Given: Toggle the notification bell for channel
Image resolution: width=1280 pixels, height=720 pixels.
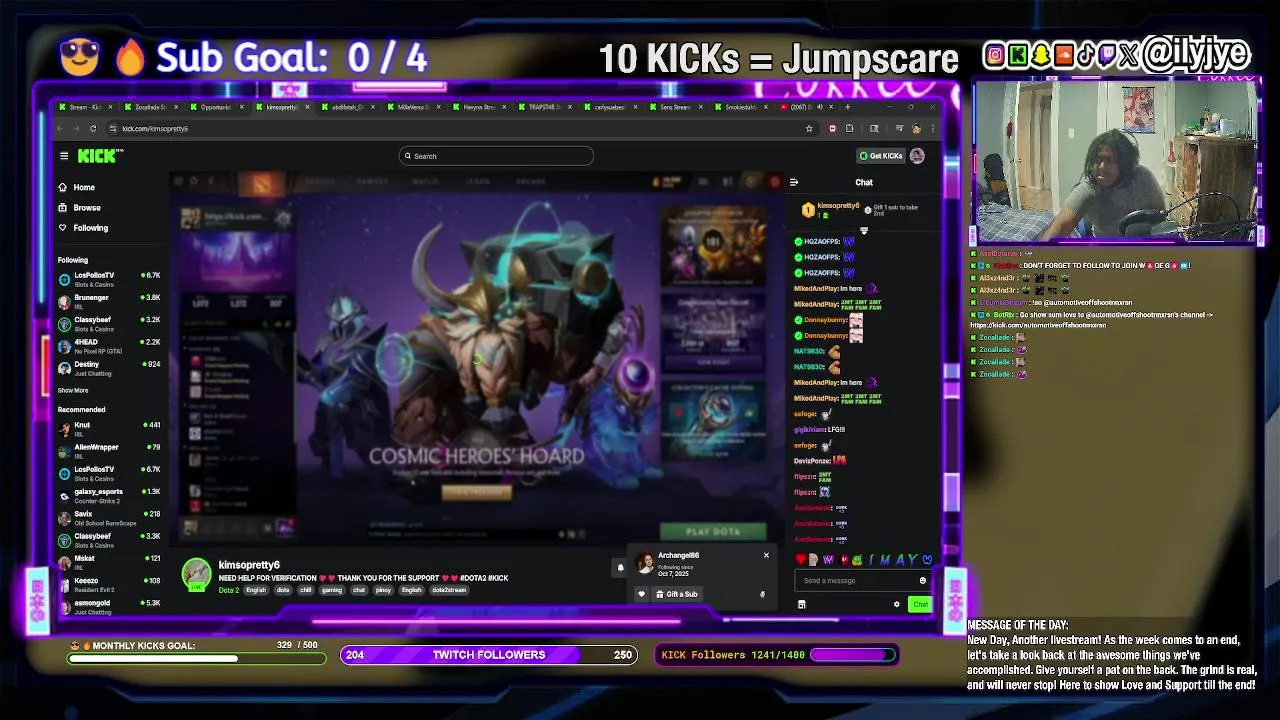Looking at the screenshot, I should 620,568.
